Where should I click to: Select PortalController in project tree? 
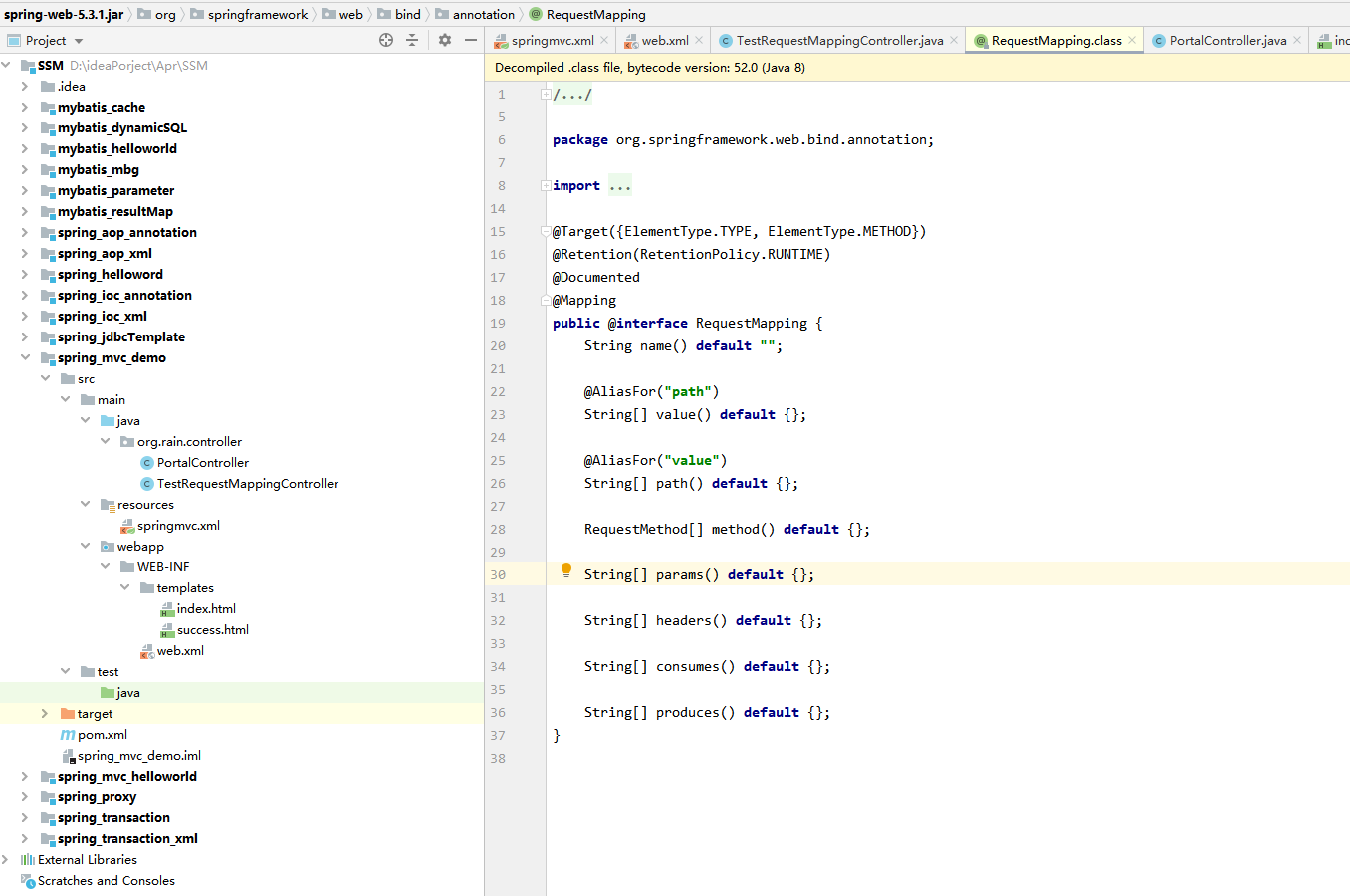203,463
